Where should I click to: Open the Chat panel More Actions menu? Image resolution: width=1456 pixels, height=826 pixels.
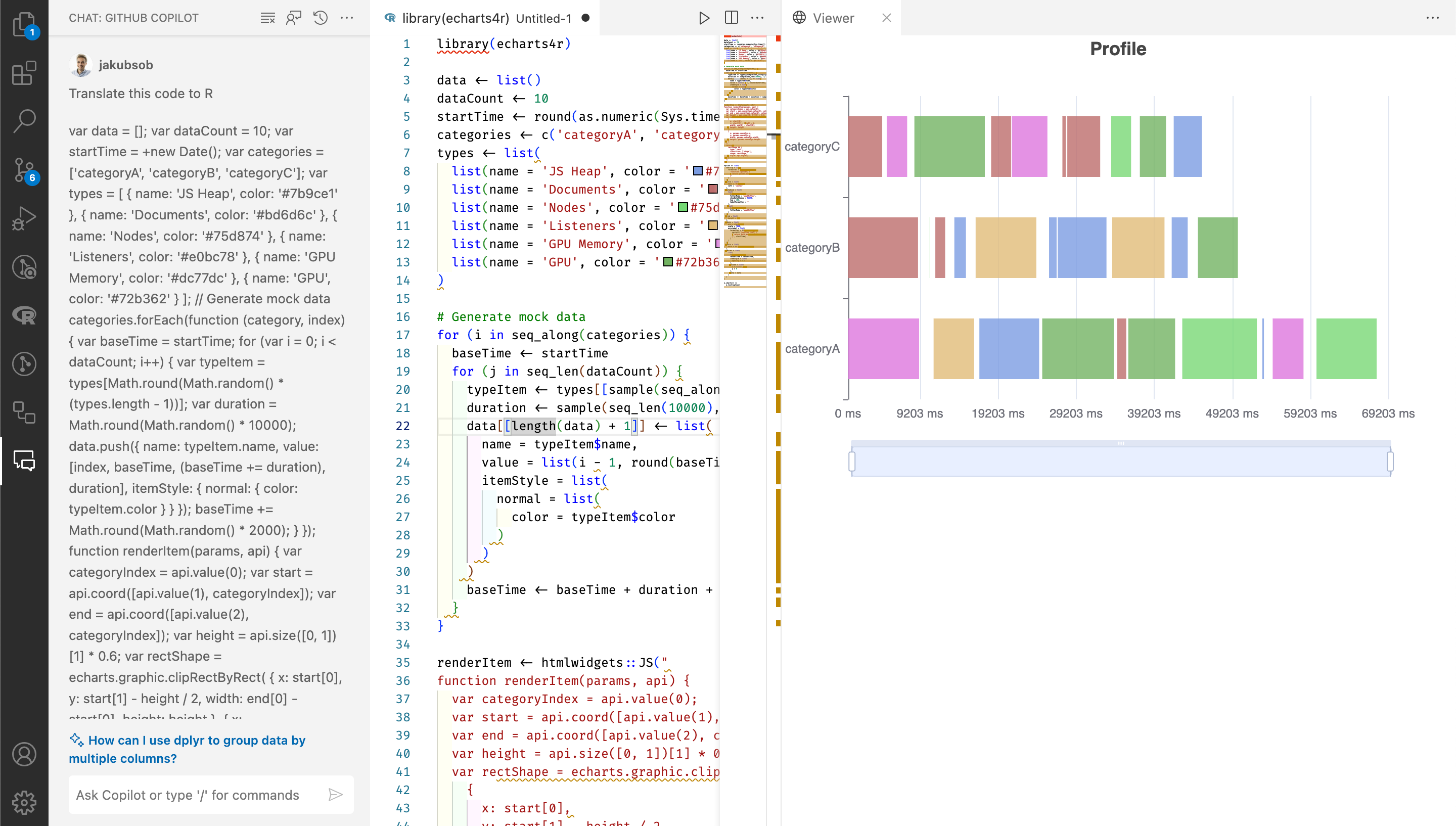point(347,18)
